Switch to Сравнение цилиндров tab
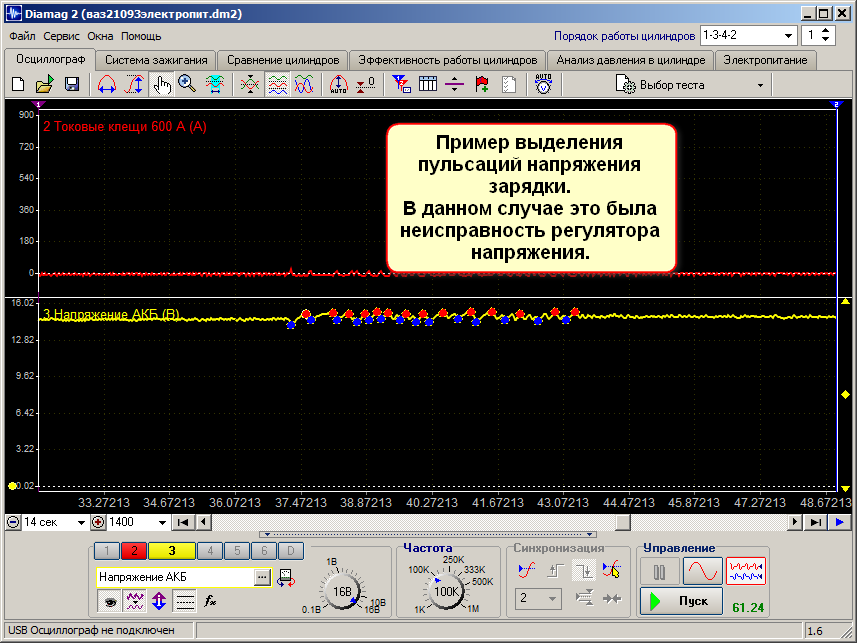 click(283, 60)
